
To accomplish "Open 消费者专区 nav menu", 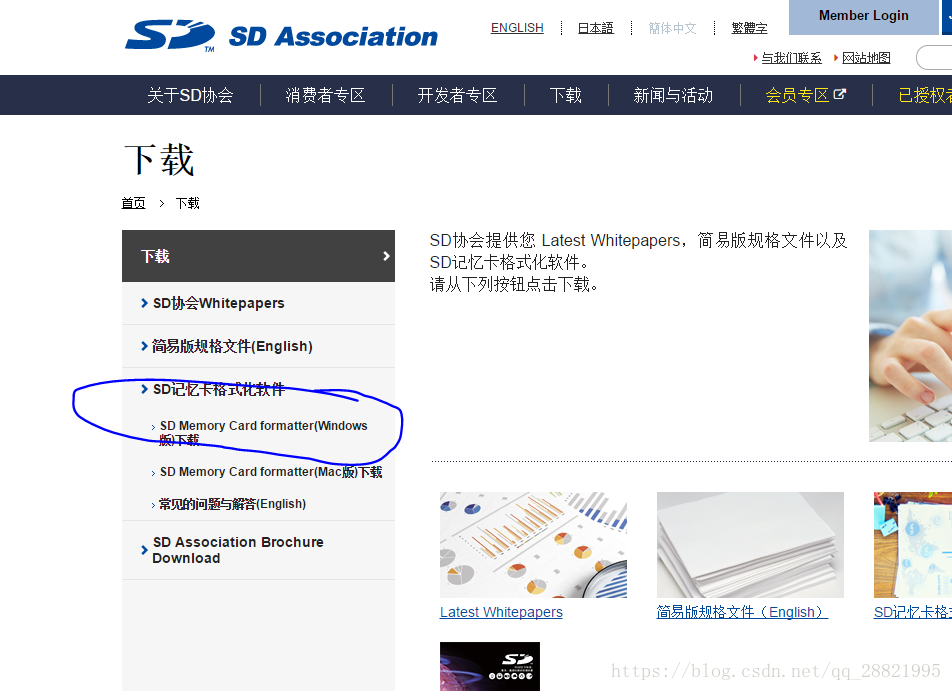I will [325, 95].
